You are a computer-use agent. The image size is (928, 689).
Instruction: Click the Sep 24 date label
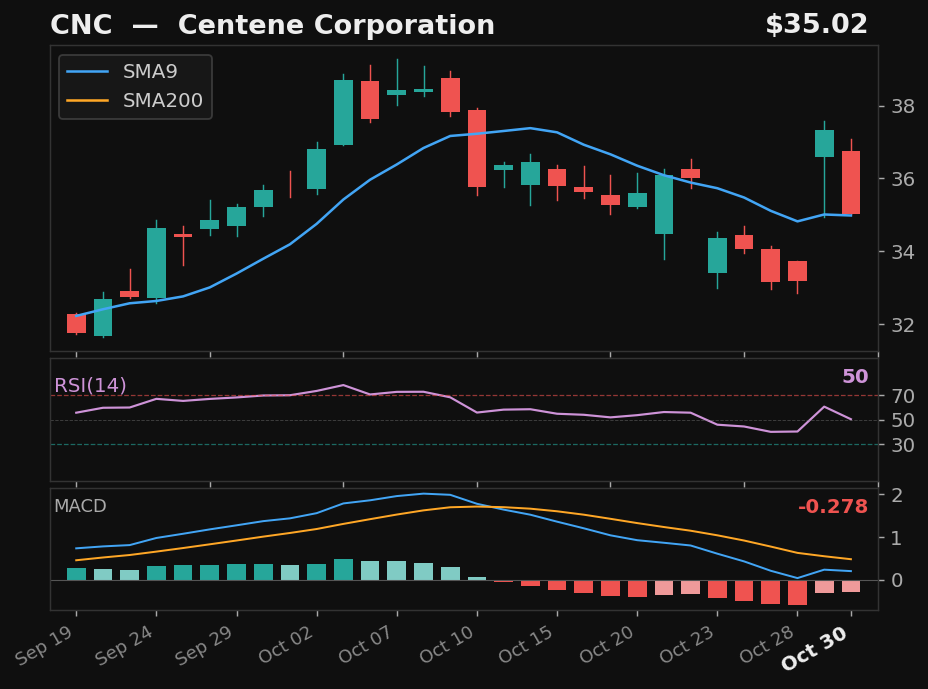[124, 645]
